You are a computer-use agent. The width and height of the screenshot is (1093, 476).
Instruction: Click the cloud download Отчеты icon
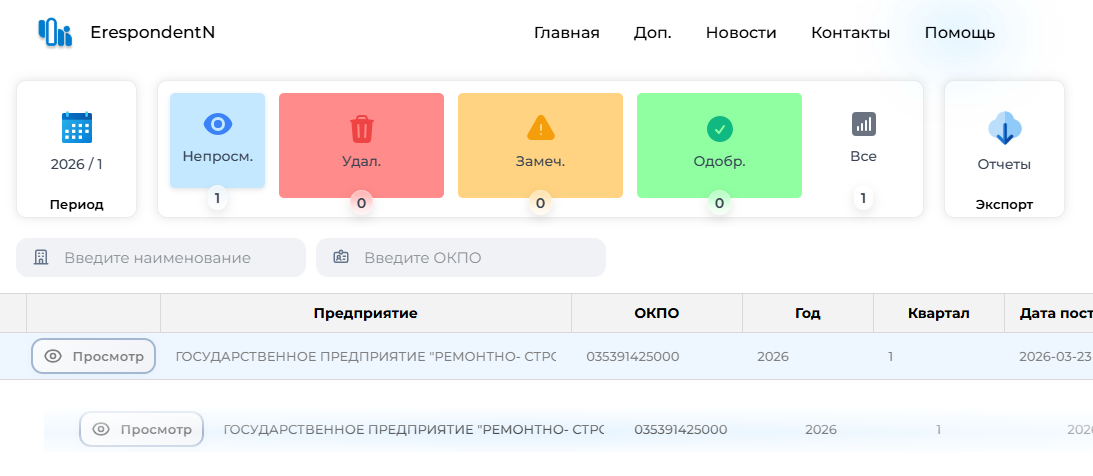[1004, 128]
